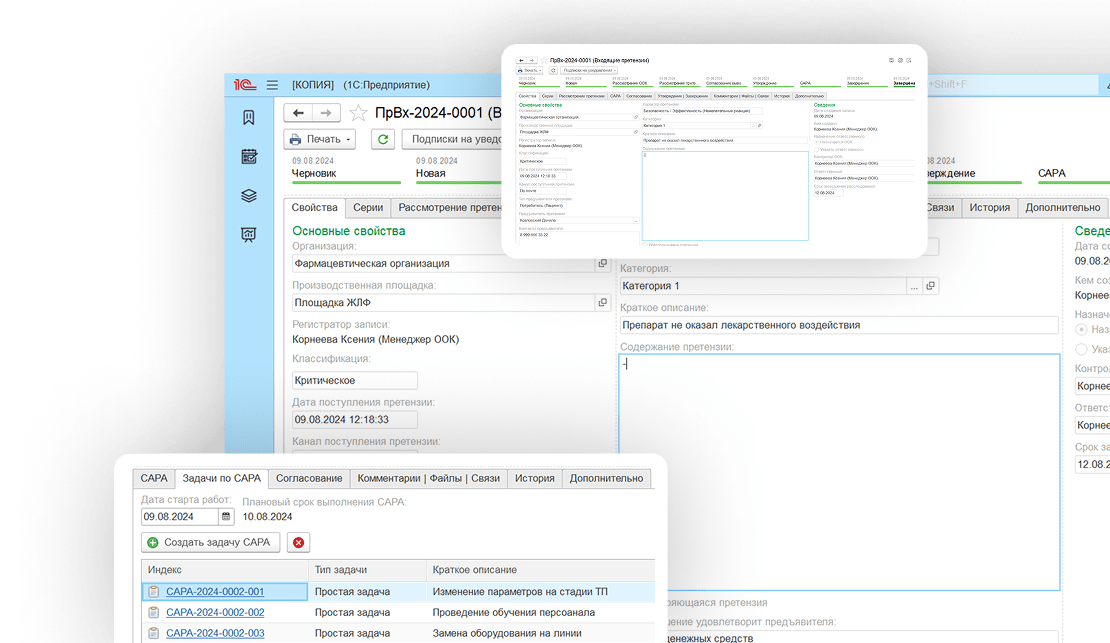Open the Печать dropdown button
This screenshot has height=643, width=1110.
click(320, 140)
